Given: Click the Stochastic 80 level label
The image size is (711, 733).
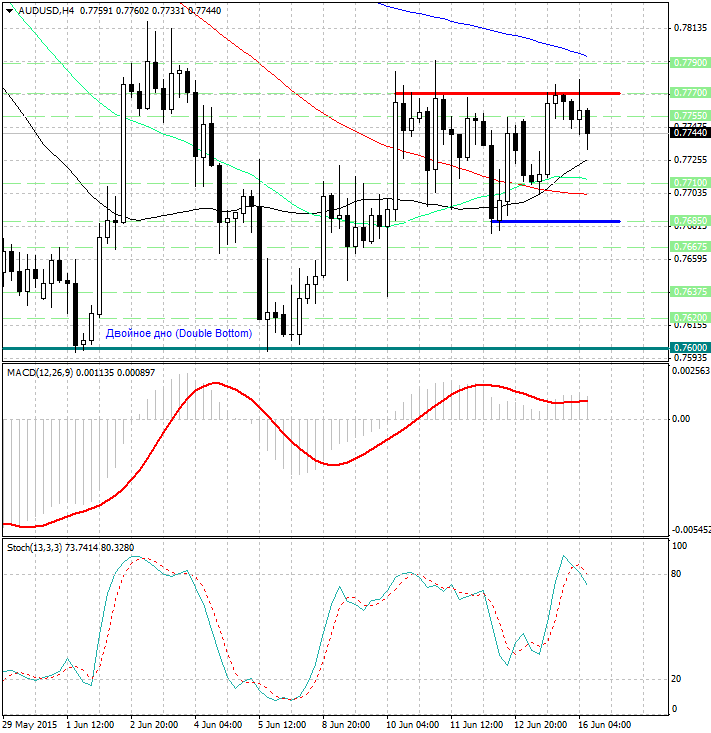Looking at the screenshot, I should point(676,574).
